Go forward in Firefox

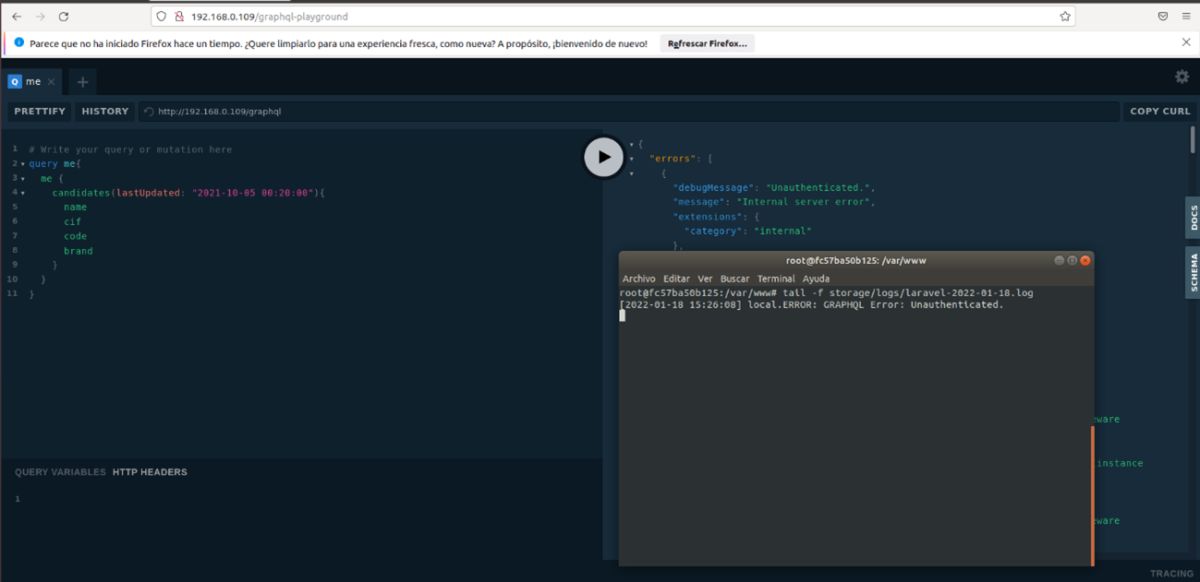[40, 16]
